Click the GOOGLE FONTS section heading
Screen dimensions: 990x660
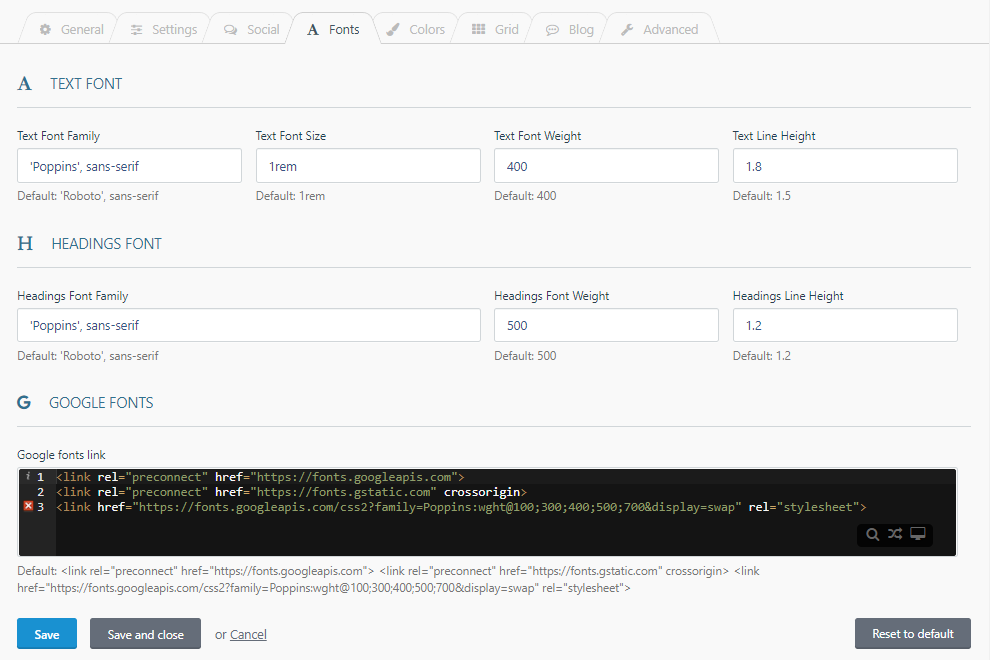tap(101, 403)
